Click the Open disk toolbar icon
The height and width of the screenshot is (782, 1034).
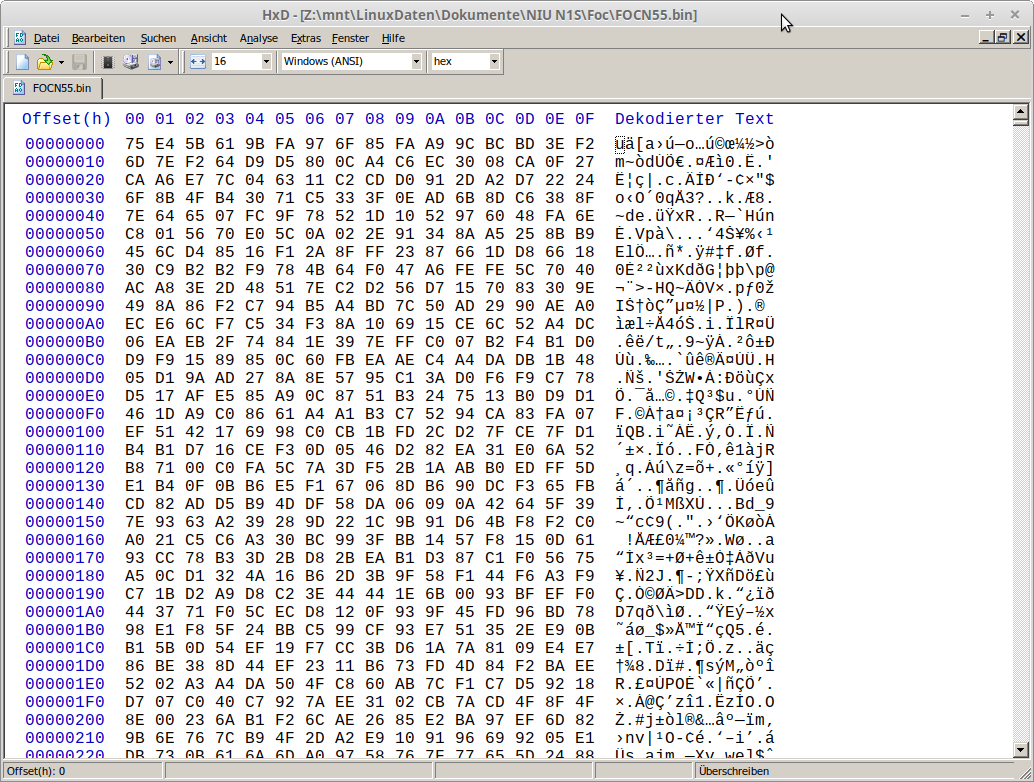click(x=131, y=62)
